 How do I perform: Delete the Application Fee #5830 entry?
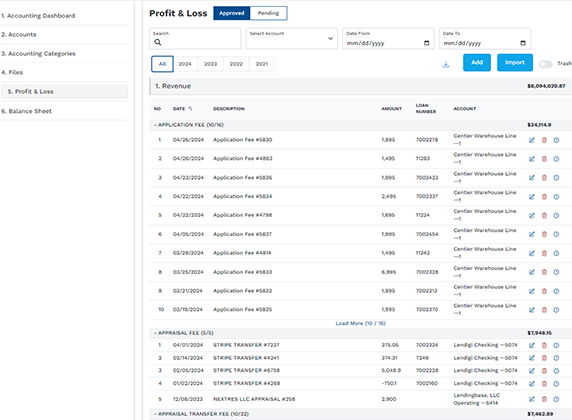(544, 140)
